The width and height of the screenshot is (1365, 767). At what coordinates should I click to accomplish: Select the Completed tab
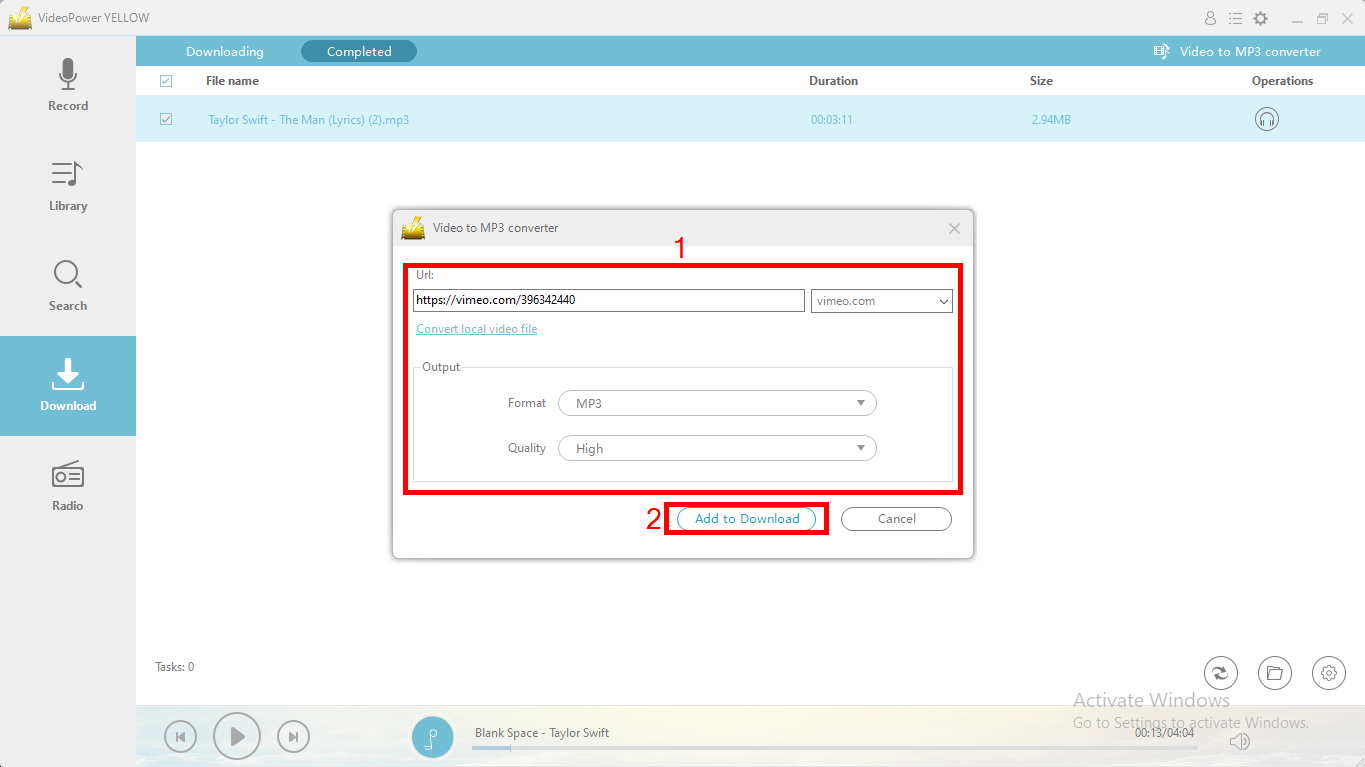pyautogui.click(x=358, y=51)
